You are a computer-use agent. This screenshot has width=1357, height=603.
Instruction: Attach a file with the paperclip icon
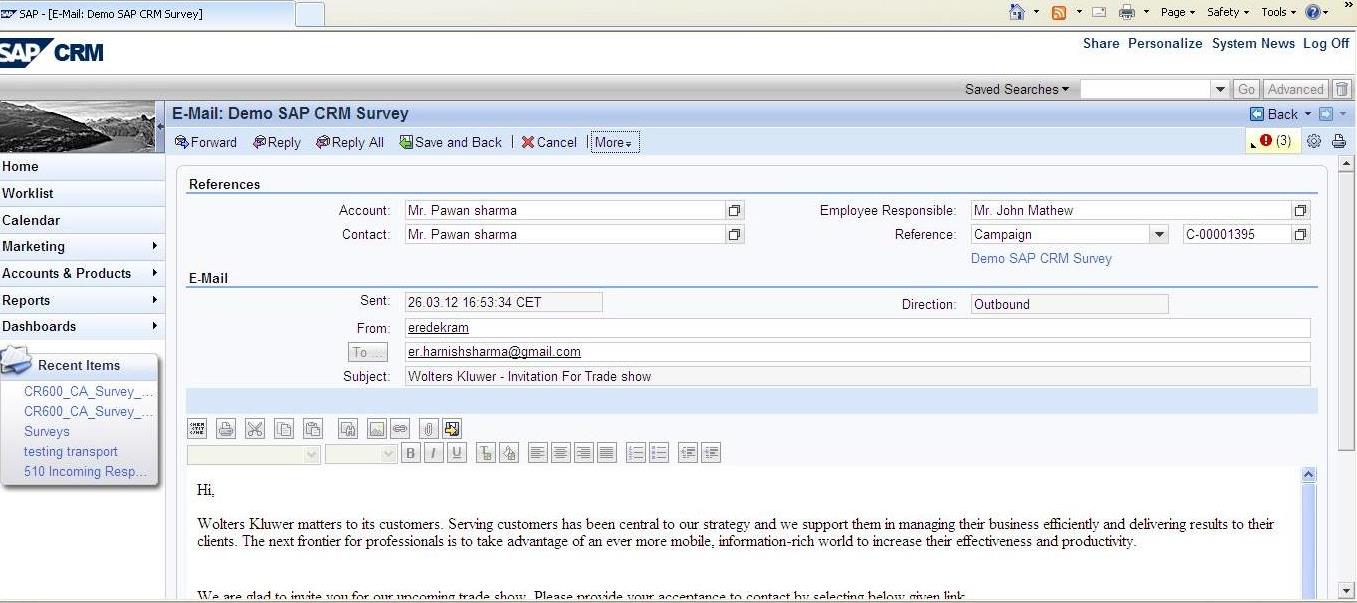pyautogui.click(x=429, y=429)
